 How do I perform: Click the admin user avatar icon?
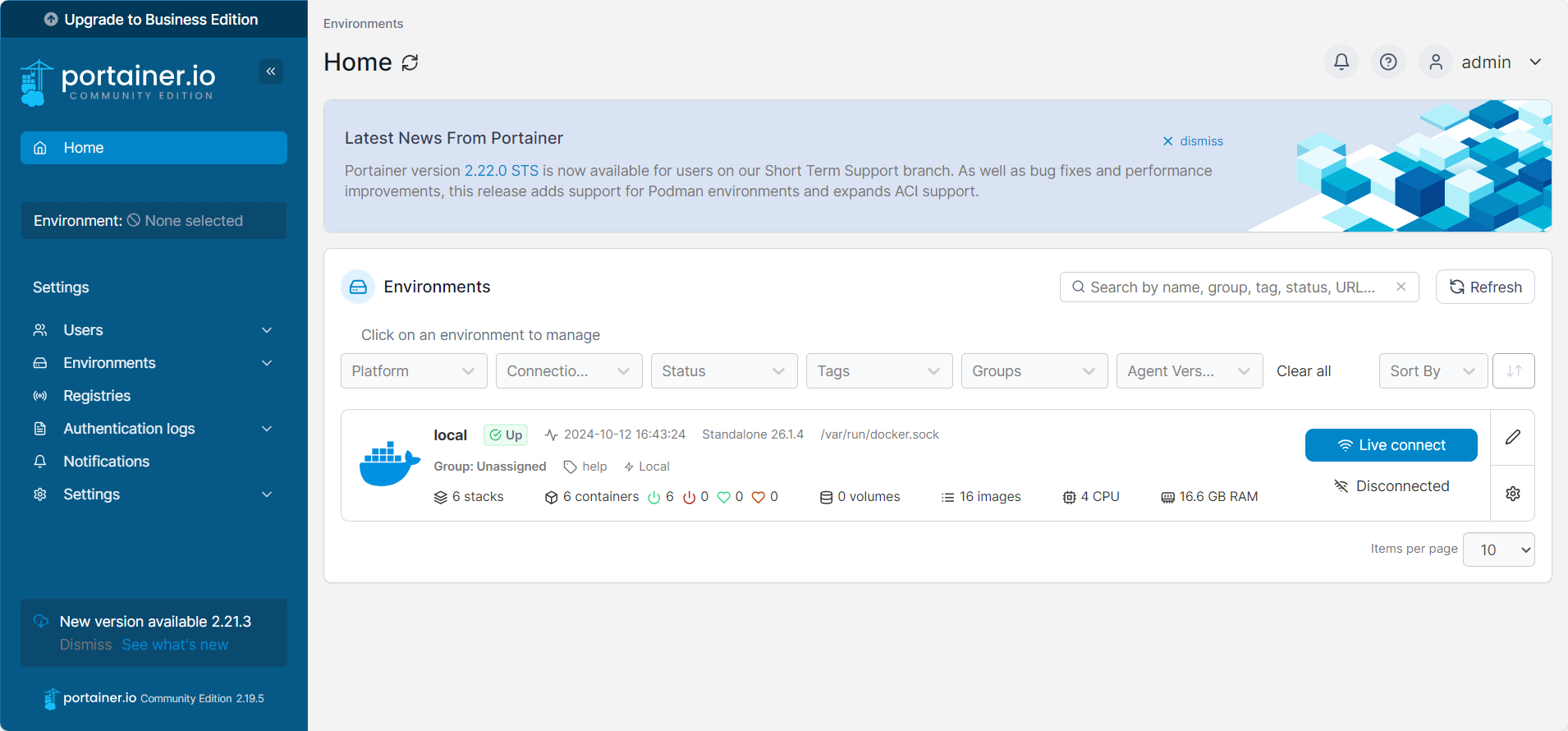pos(1436,62)
